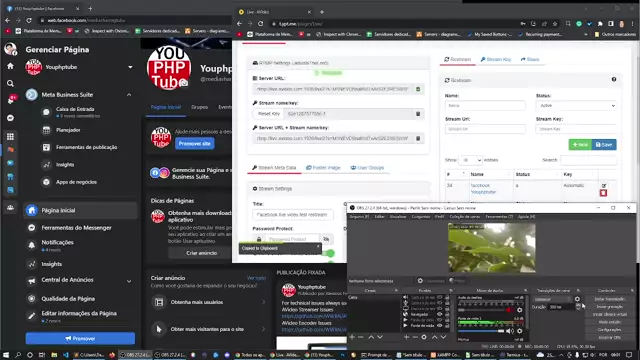Screen dimensions: 640x360
Task: Move scene down in OBS Cenas panel
Action: pos(380,337)
